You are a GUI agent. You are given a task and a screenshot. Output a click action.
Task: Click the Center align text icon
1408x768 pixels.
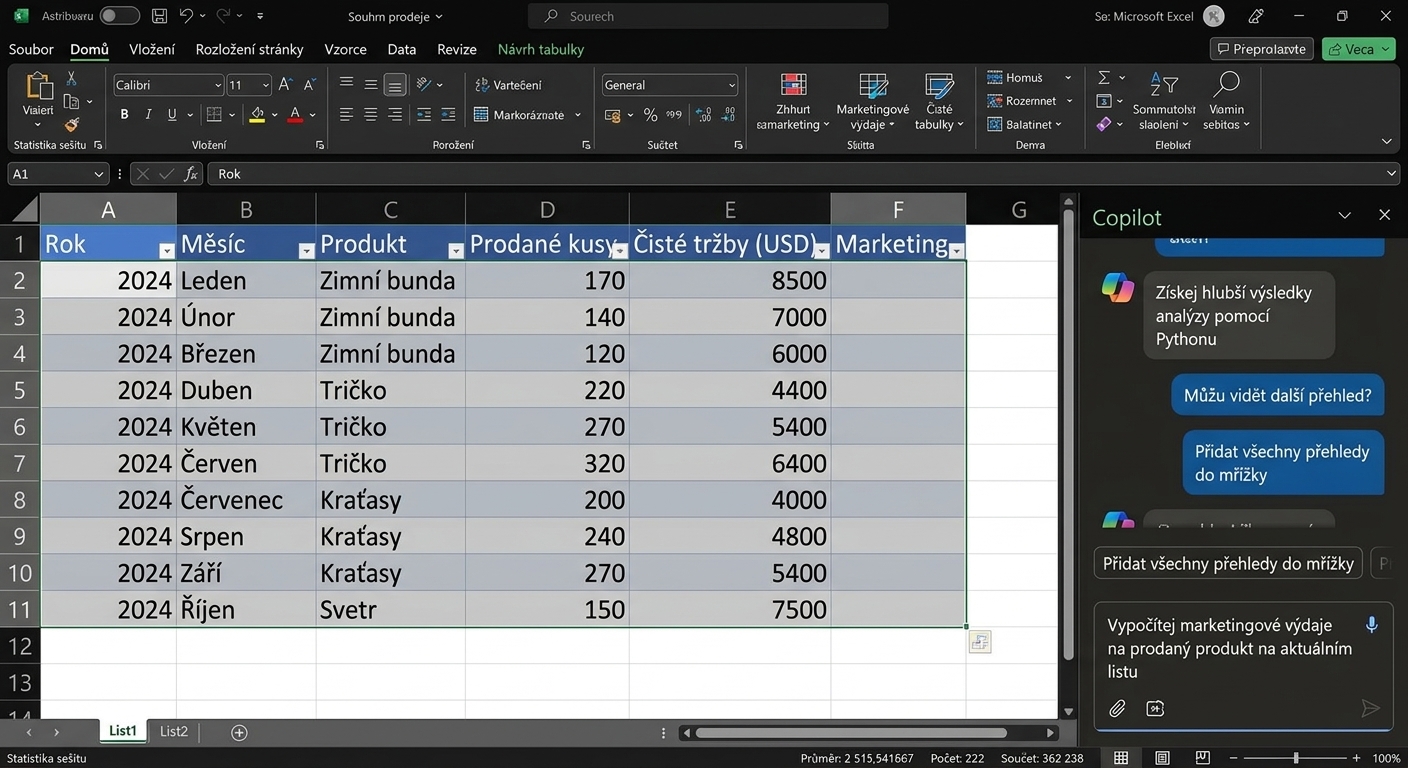point(370,115)
